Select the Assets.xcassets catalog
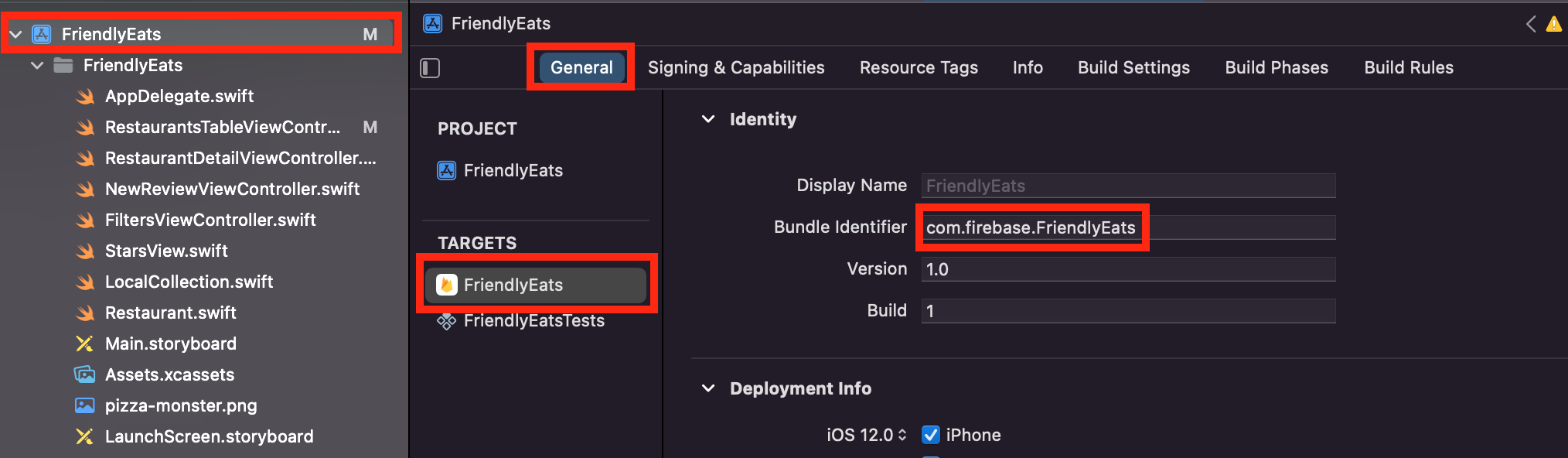The image size is (1568, 458). [169, 374]
